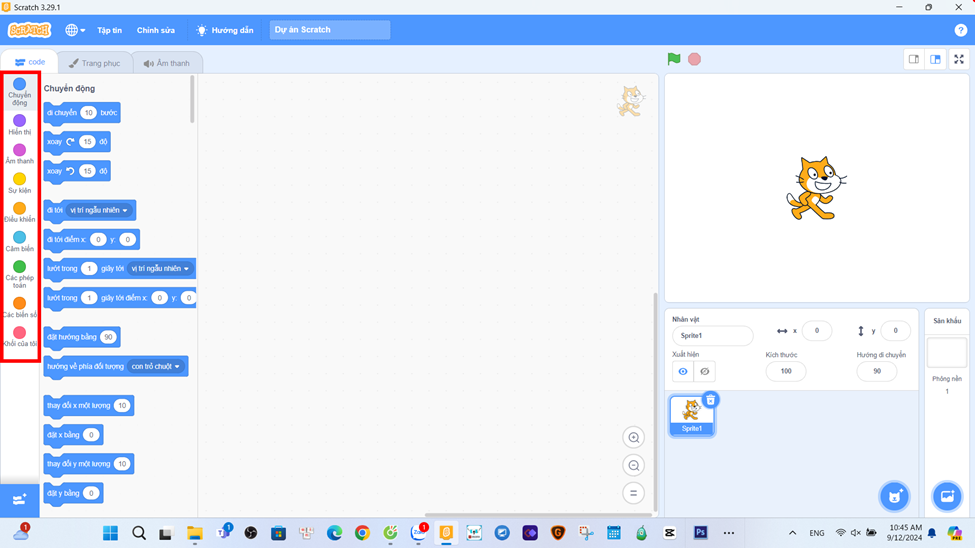Click the red stop button
The width and height of the screenshot is (975, 548).
pyautogui.click(x=695, y=59)
